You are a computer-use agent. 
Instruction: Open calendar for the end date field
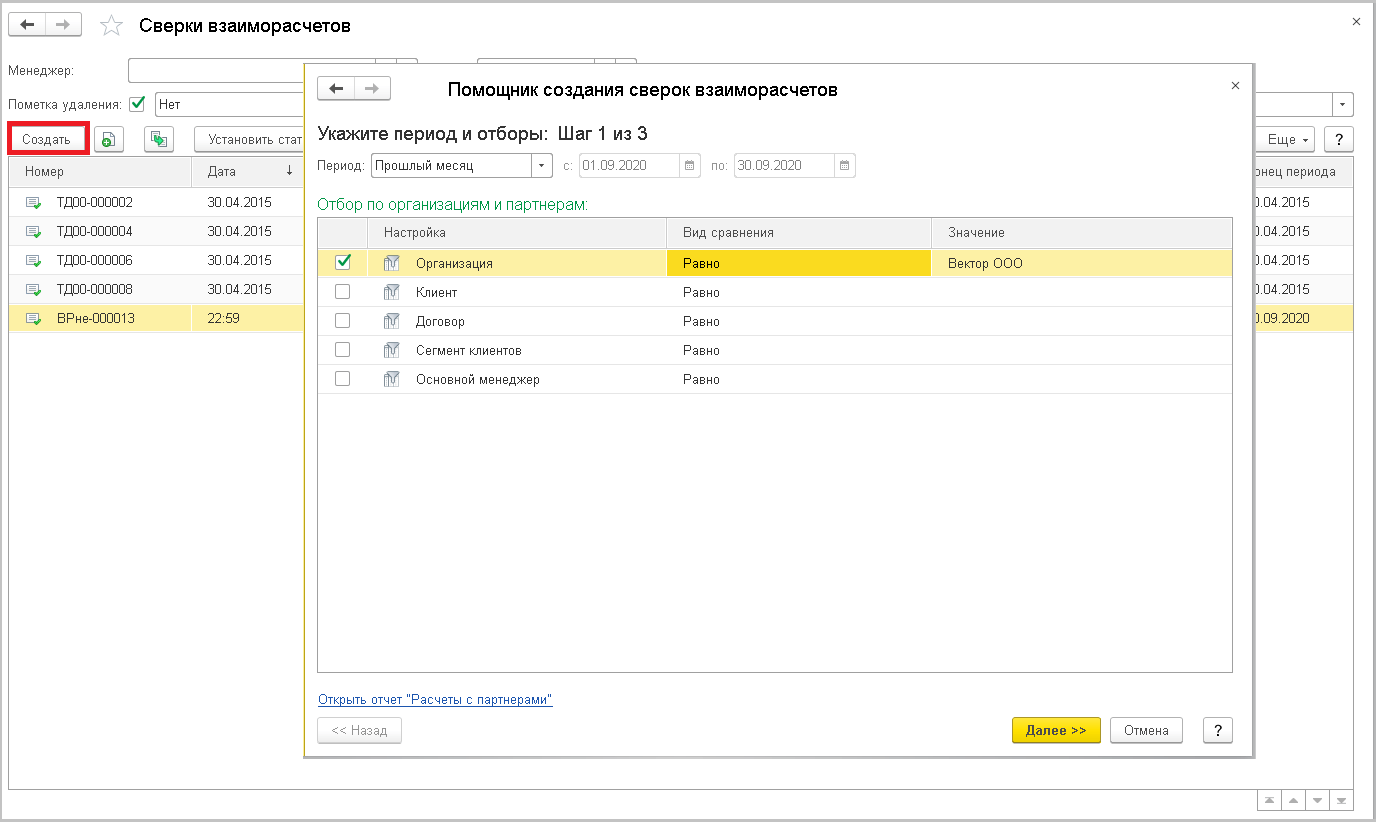[x=844, y=165]
